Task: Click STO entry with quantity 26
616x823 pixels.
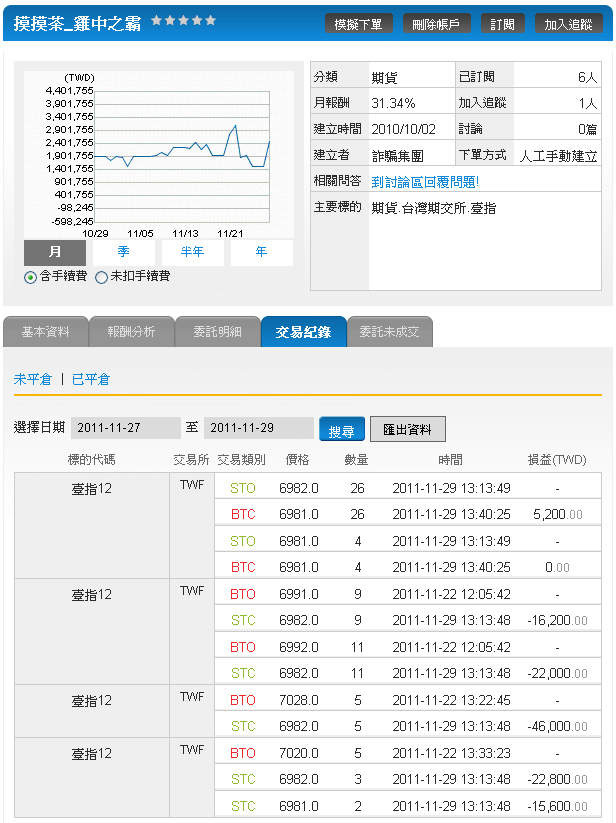Action: 408,488
